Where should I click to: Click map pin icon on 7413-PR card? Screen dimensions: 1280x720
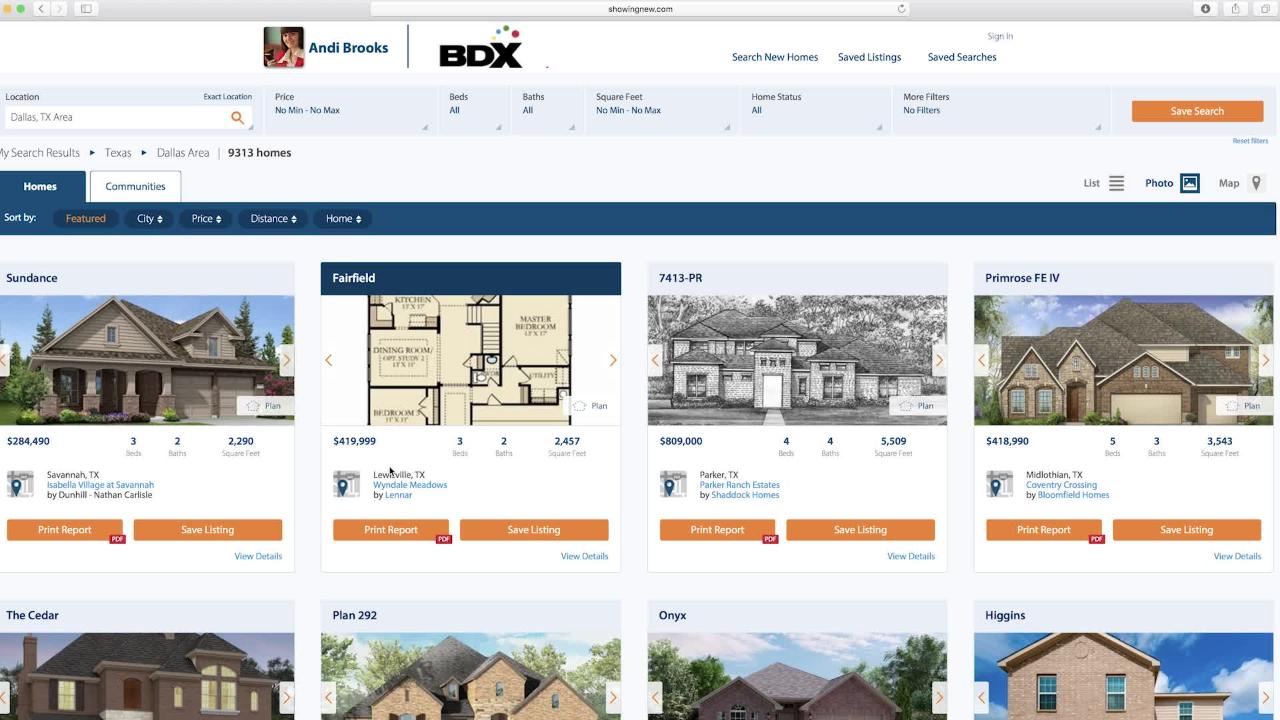[x=673, y=484]
